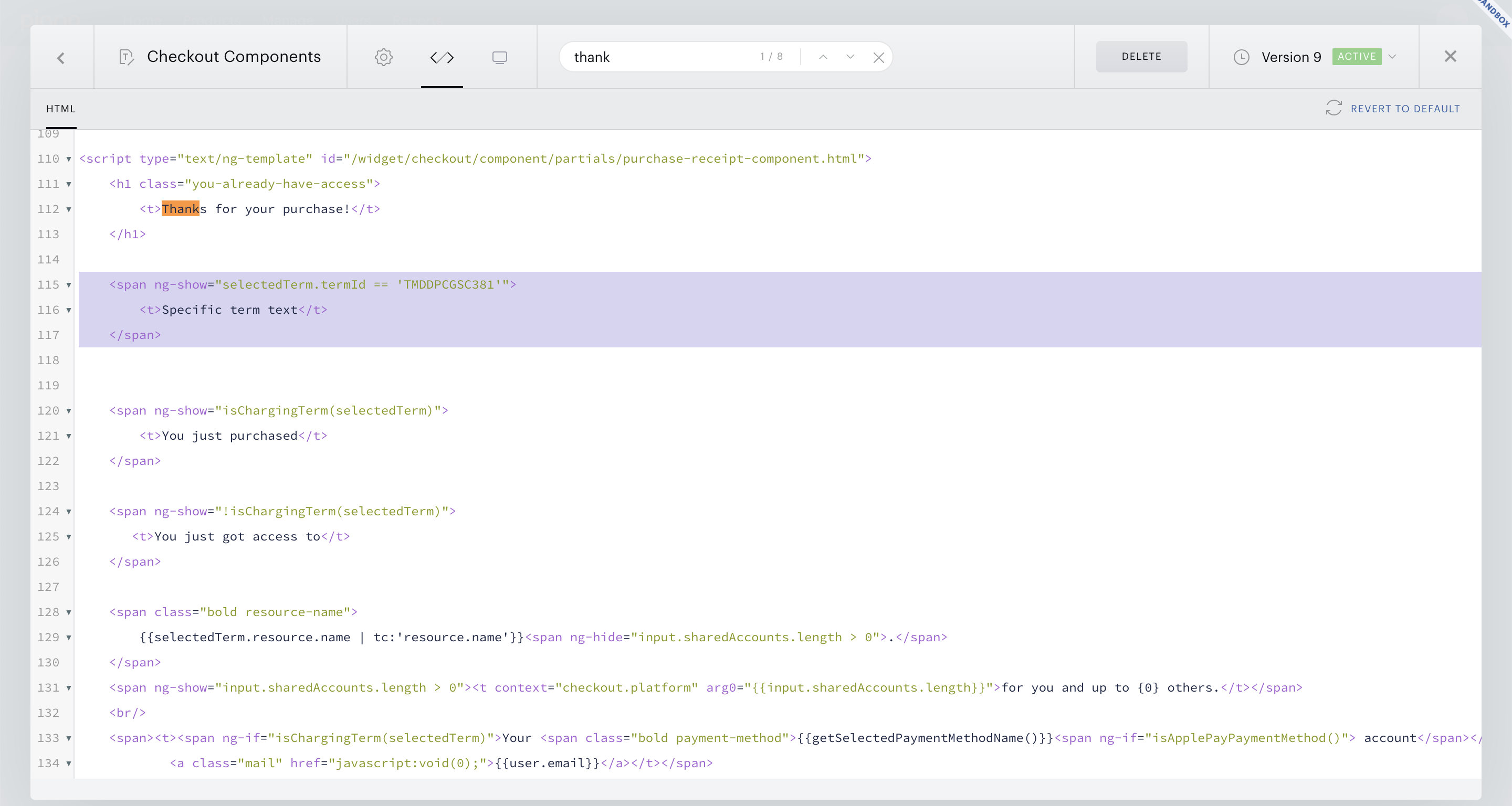Go to previous search match
This screenshot has height=806, width=1512.
click(823, 57)
